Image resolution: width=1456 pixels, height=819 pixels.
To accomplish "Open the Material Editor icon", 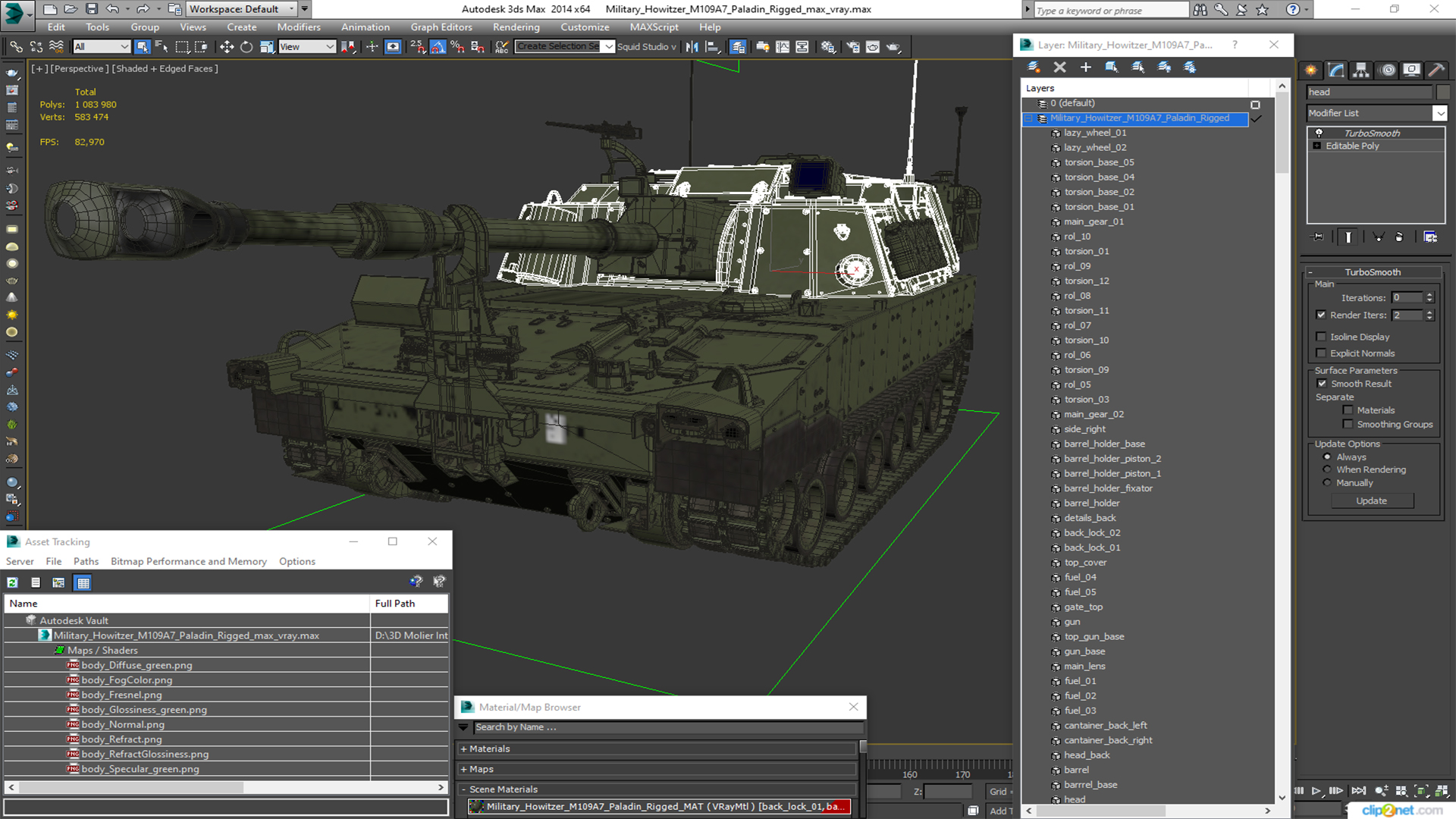I will click(x=827, y=47).
